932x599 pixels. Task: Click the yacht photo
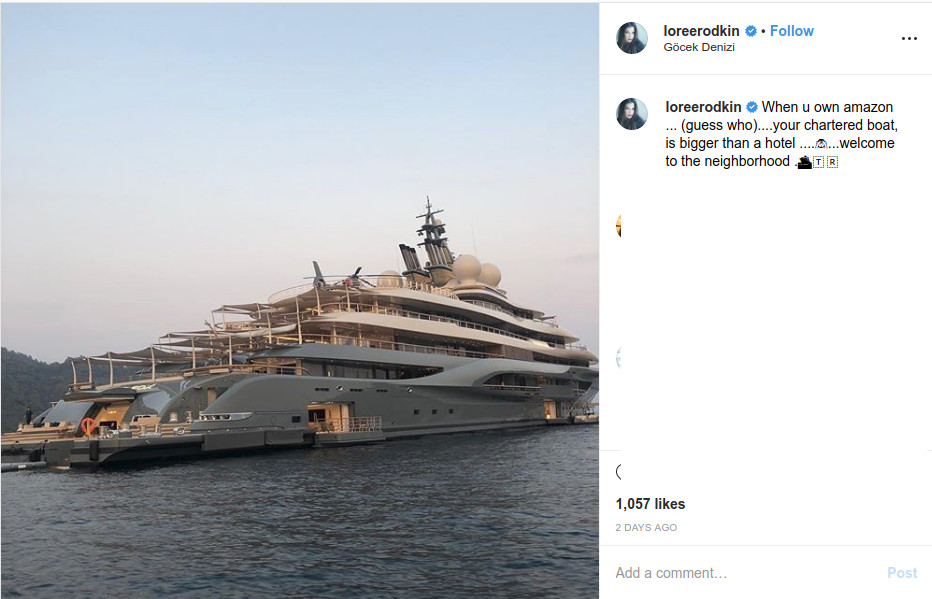(x=300, y=300)
